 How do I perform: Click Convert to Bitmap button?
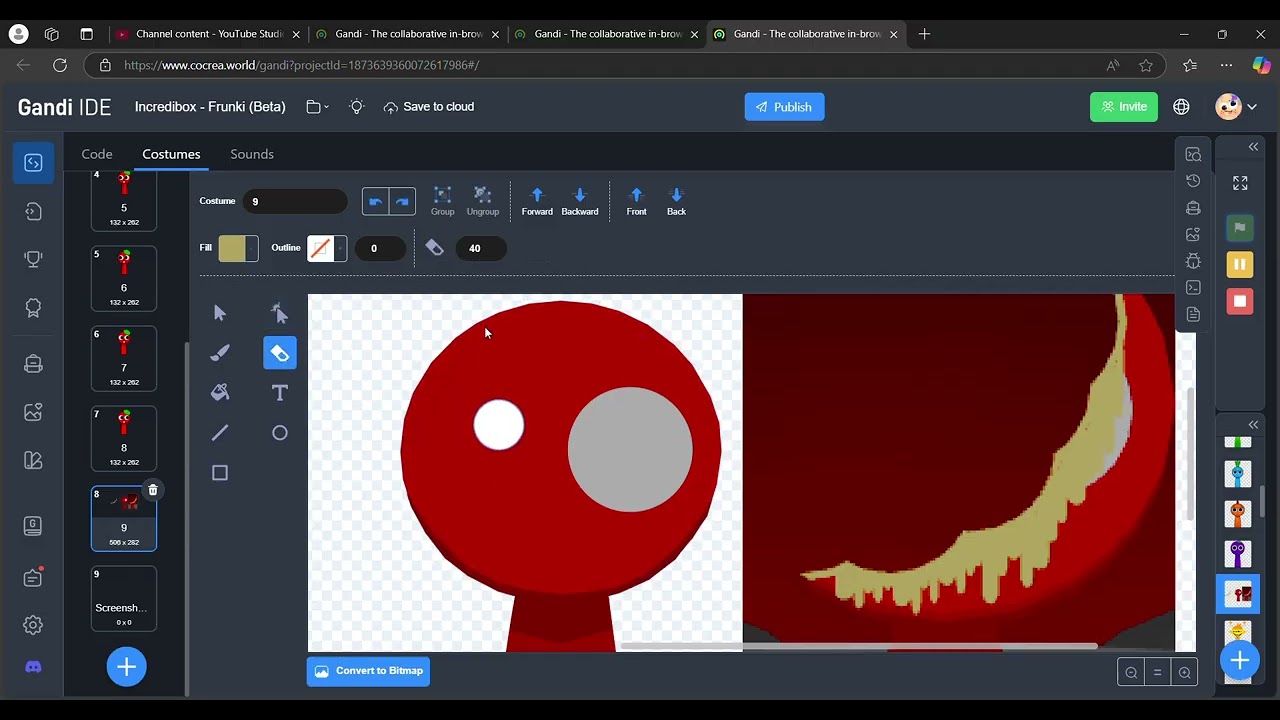[369, 671]
